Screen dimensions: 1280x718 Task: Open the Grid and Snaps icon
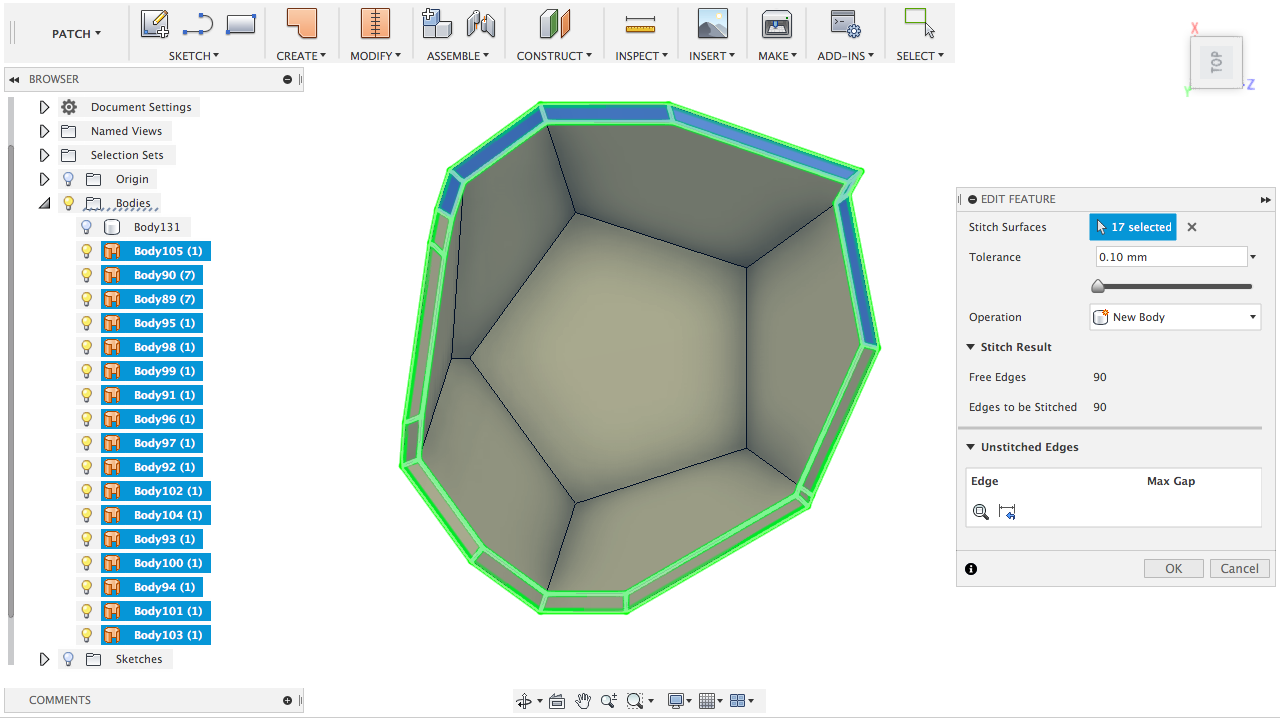(x=707, y=701)
